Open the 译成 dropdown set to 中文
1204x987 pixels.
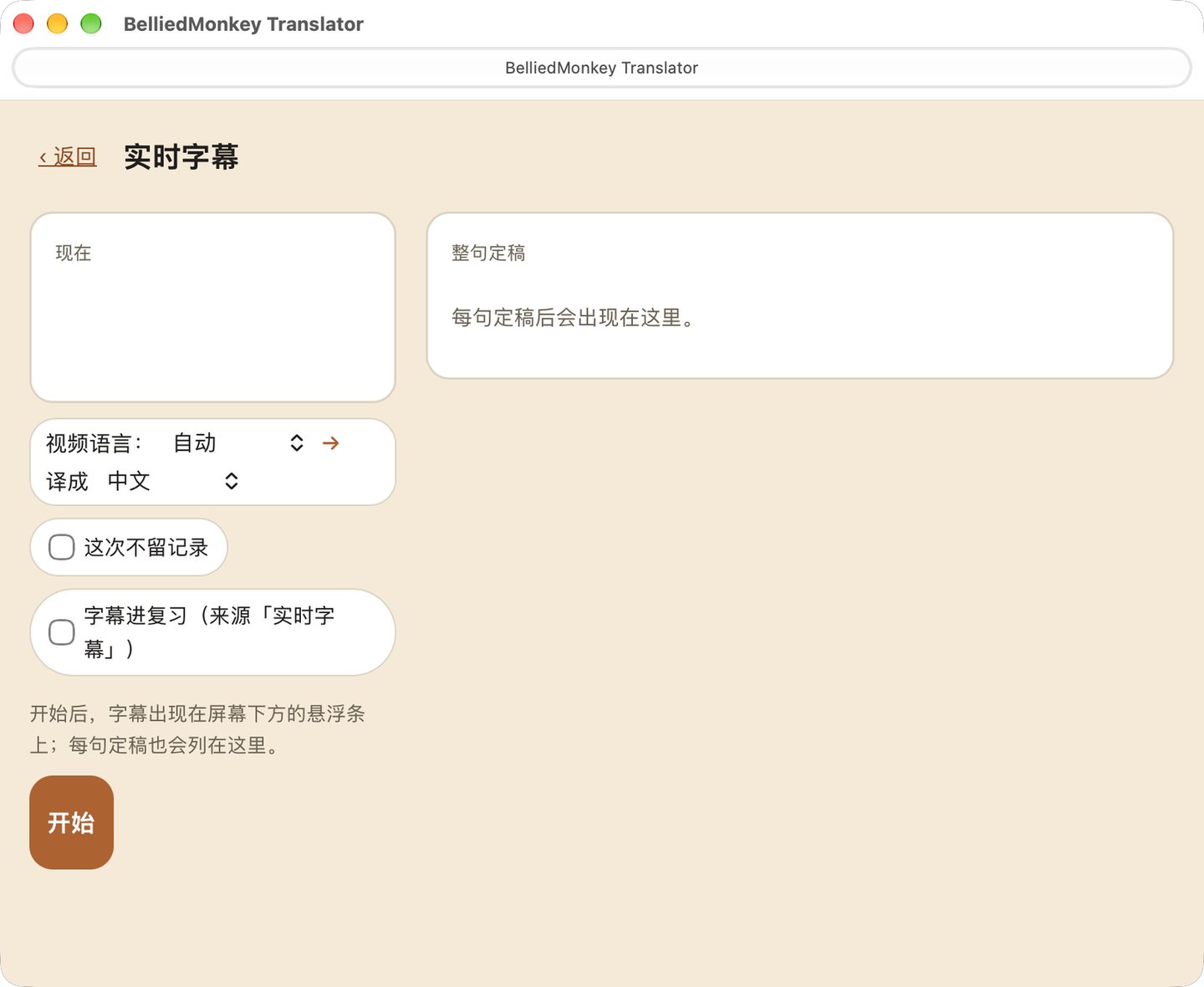(172, 481)
